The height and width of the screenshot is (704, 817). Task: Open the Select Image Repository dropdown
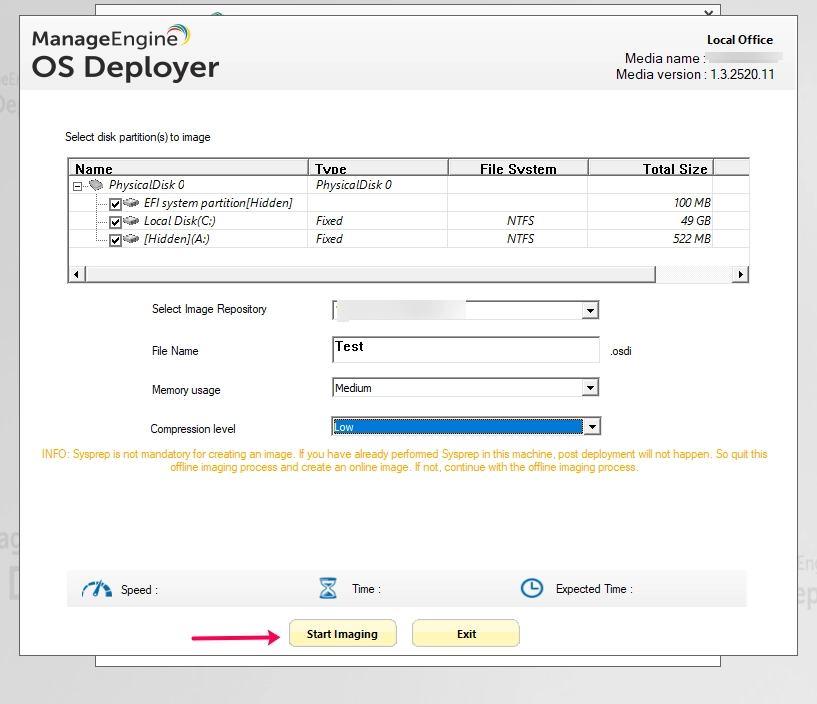590,311
